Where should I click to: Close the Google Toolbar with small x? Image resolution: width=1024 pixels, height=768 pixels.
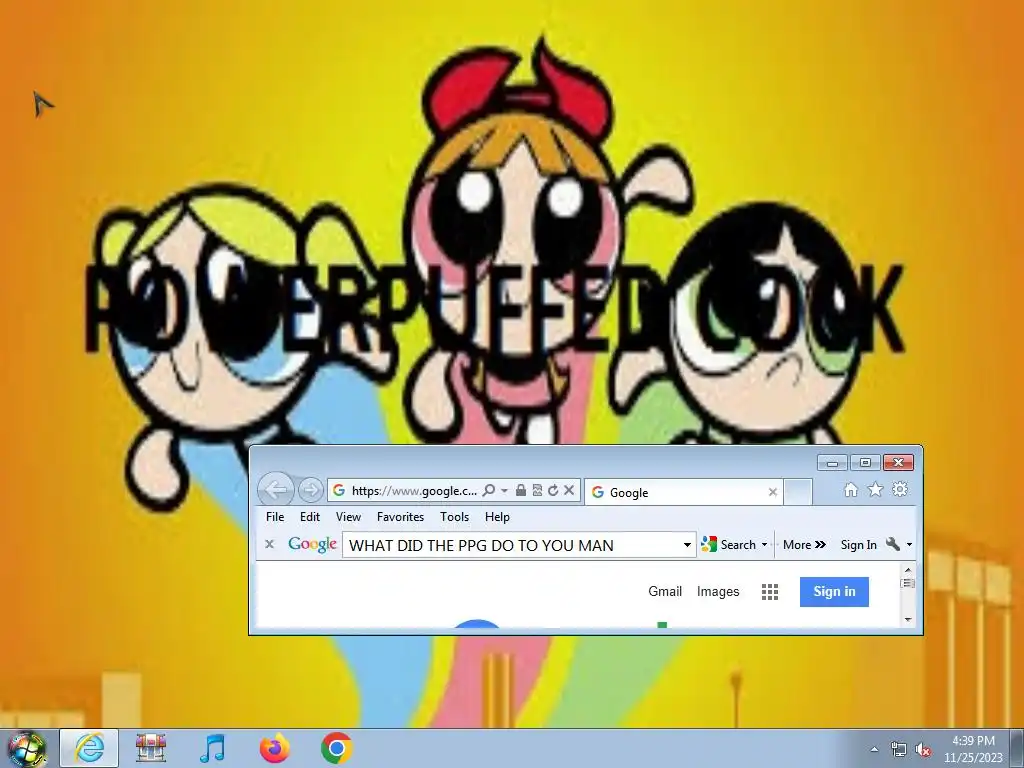pos(269,544)
